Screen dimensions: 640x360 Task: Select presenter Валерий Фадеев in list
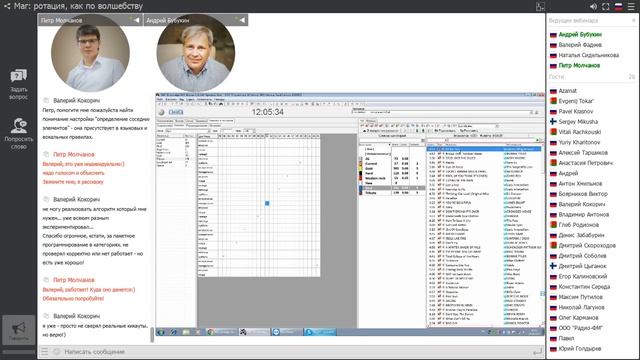click(x=580, y=45)
